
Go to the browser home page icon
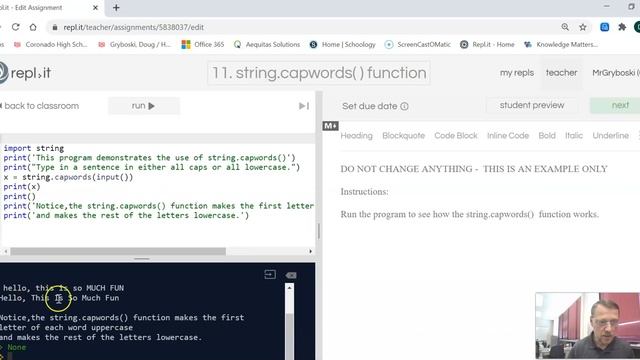click(x=33, y=27)
